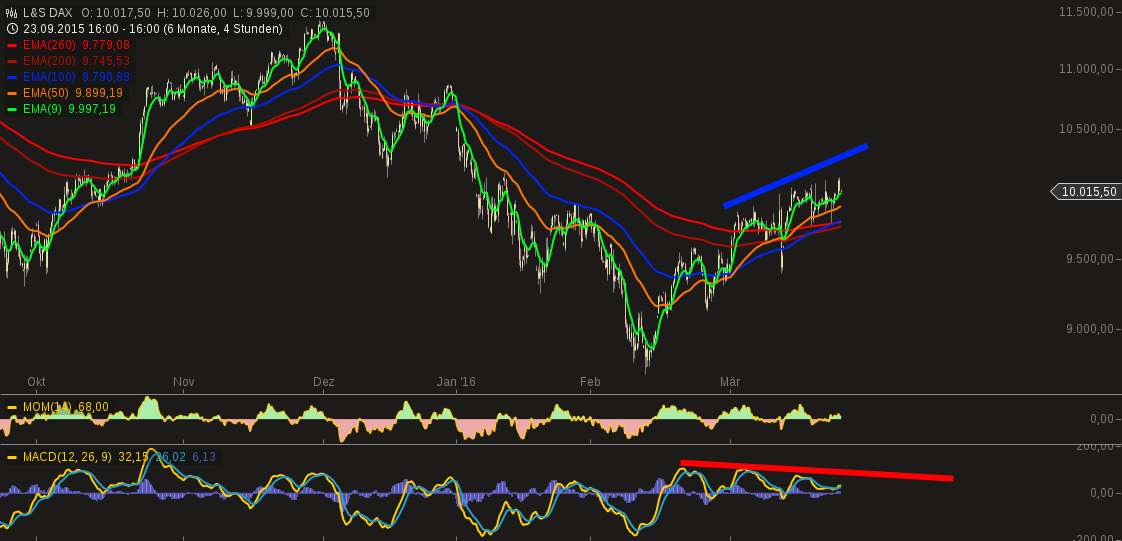This screenshot has height=541, width=1122.
Task: Click the 9.000,00 price axis label
Action: pos(1091,328)
